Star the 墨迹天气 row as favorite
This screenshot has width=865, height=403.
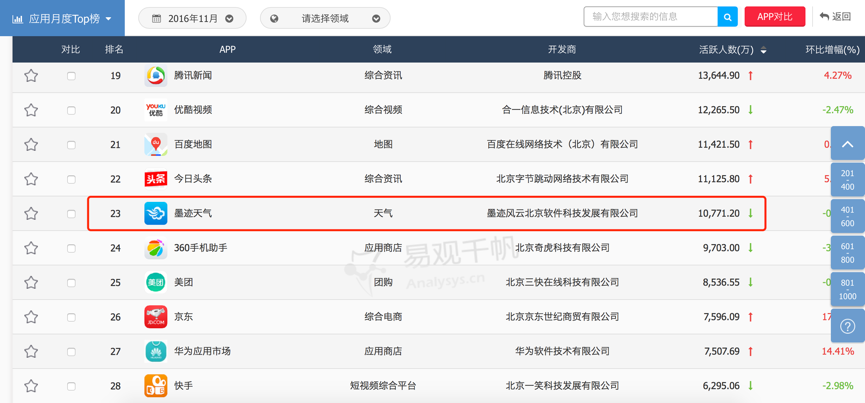pos(31,213)
